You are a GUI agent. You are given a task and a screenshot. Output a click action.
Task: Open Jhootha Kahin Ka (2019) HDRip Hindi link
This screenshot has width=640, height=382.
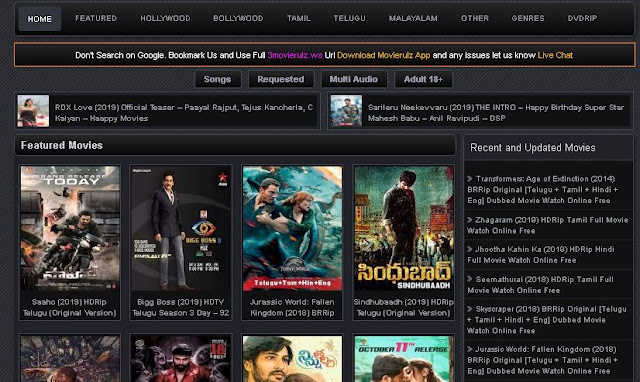[x=541, y=255]
